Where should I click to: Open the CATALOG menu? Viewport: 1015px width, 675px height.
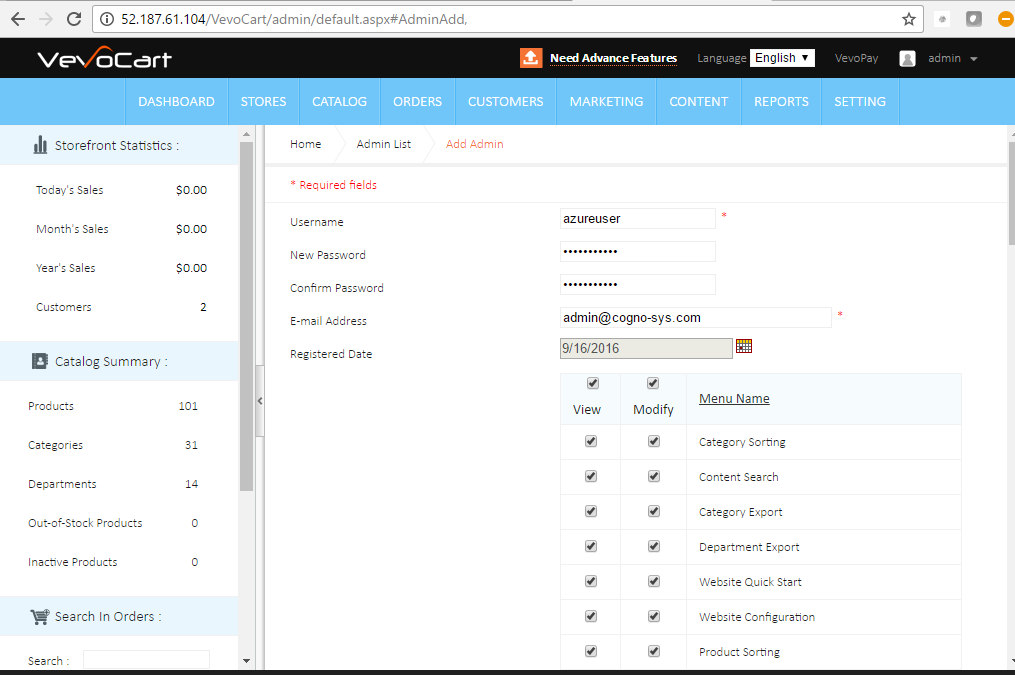click(339, 101)
